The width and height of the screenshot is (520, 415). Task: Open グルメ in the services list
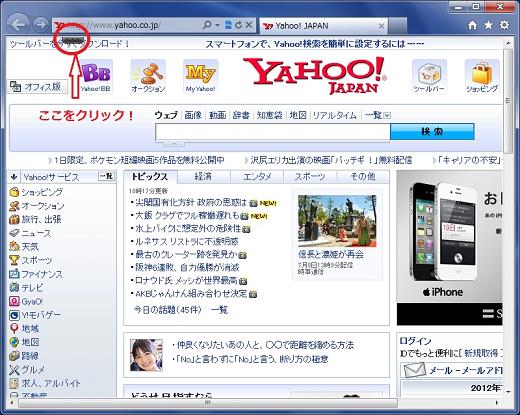pyautogui.click(x=33, y=369)
